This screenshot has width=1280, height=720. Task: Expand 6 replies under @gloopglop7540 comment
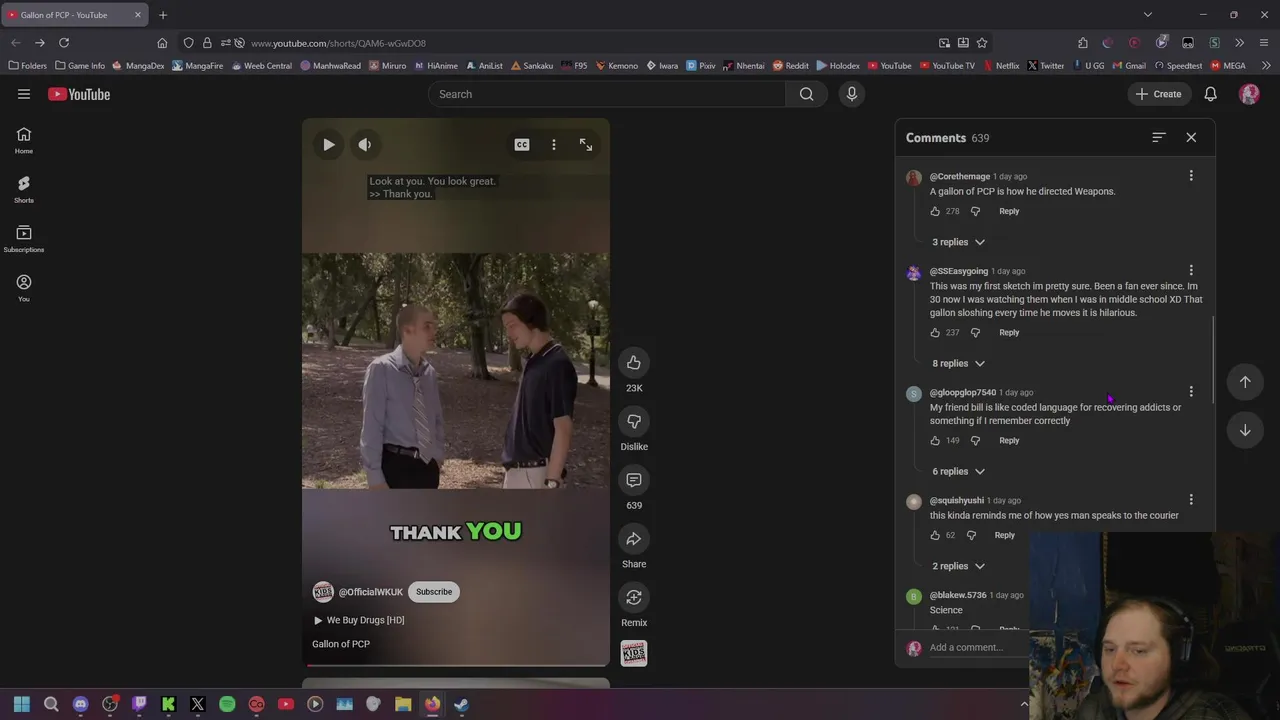pos(958,471)
